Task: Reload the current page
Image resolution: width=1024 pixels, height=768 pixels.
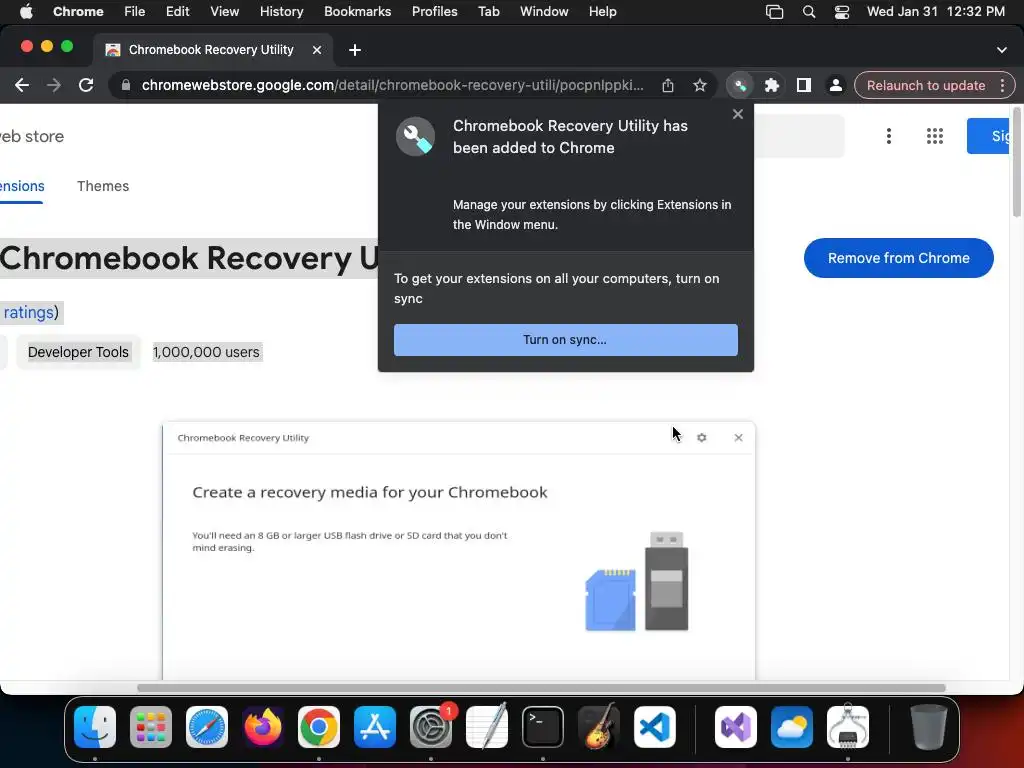Action: pos(86,86)
